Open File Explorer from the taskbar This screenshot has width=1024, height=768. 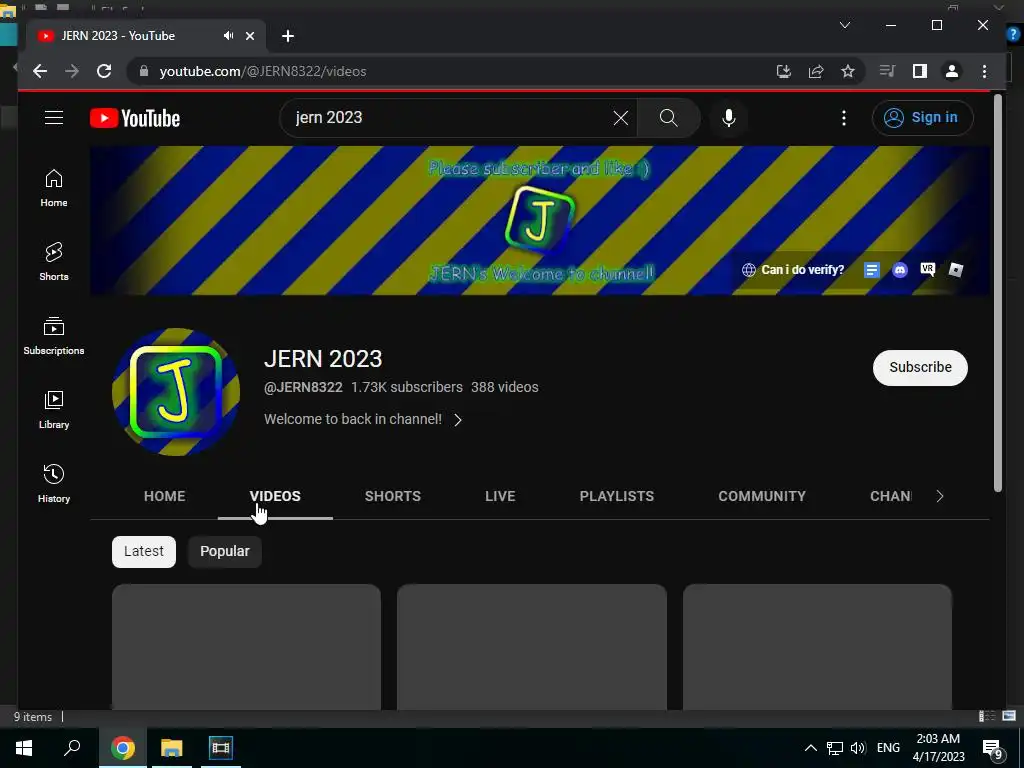pyautogui.click(x=172, y=748)
